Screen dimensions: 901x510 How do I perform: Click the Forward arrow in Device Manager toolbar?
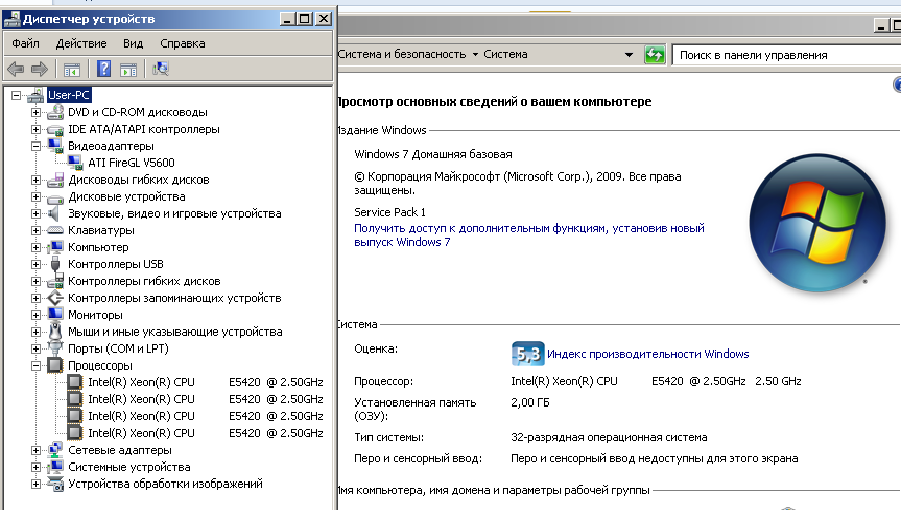click(x=39, y=69)
